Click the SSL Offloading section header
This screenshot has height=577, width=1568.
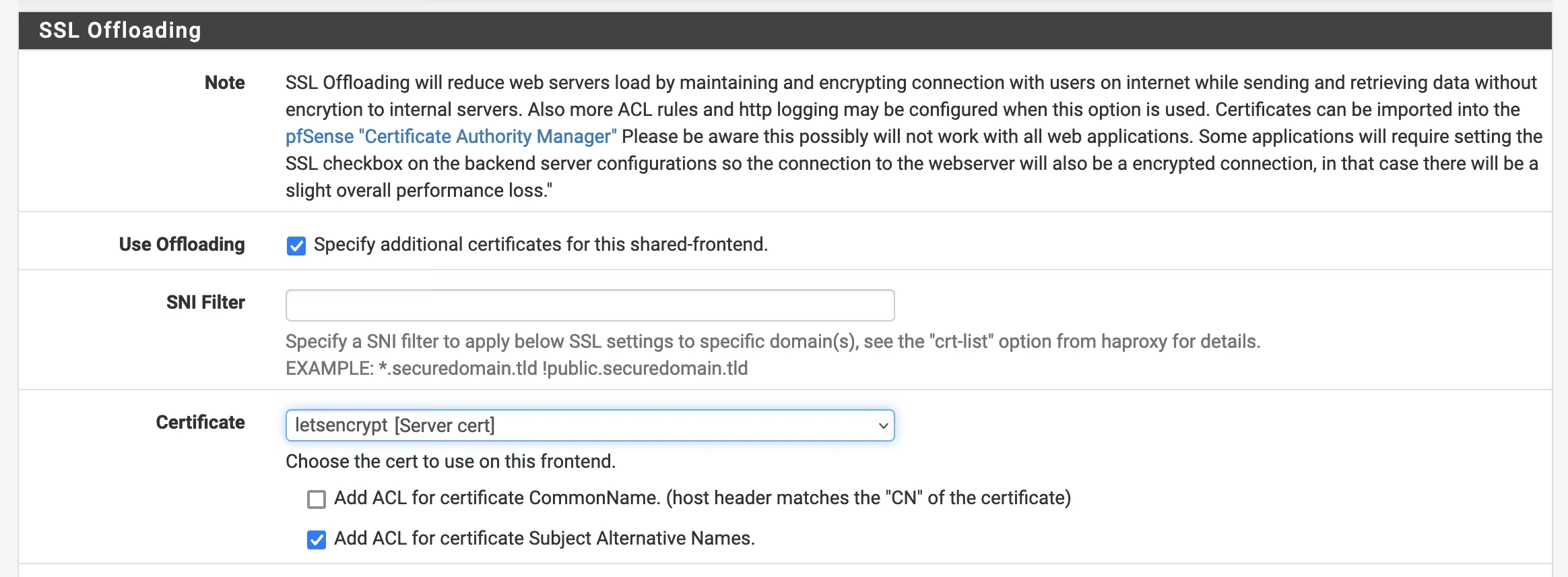click(x=120, y=30)
